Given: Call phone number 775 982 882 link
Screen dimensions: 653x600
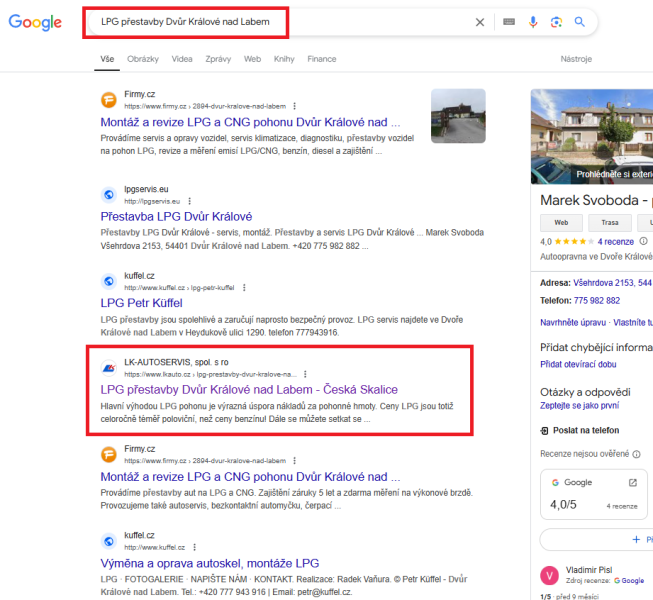Looking at the screenshot, I should point(597,301).
